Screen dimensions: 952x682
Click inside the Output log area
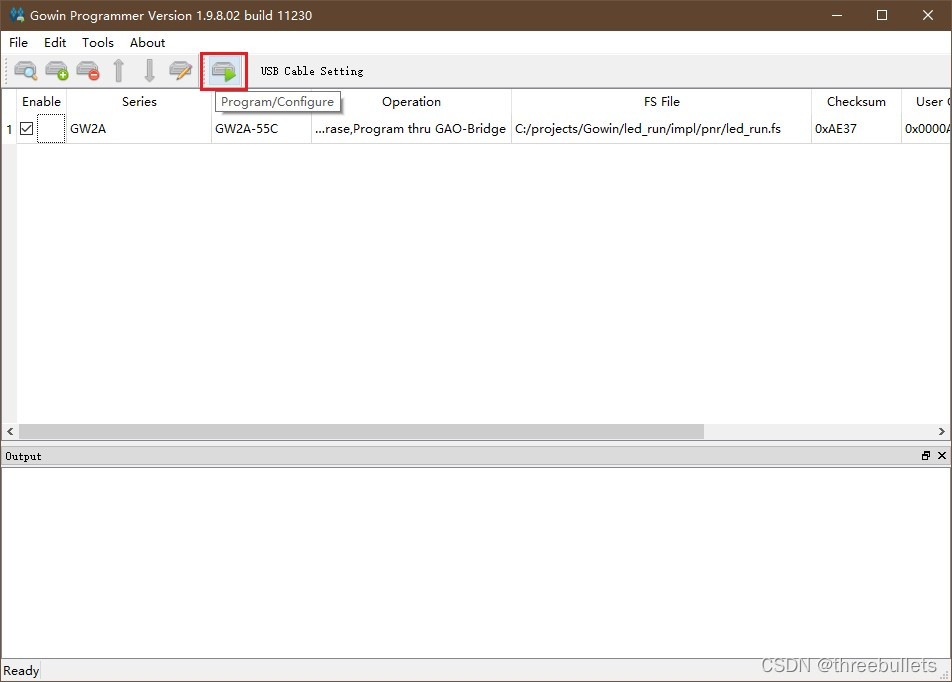476,562
